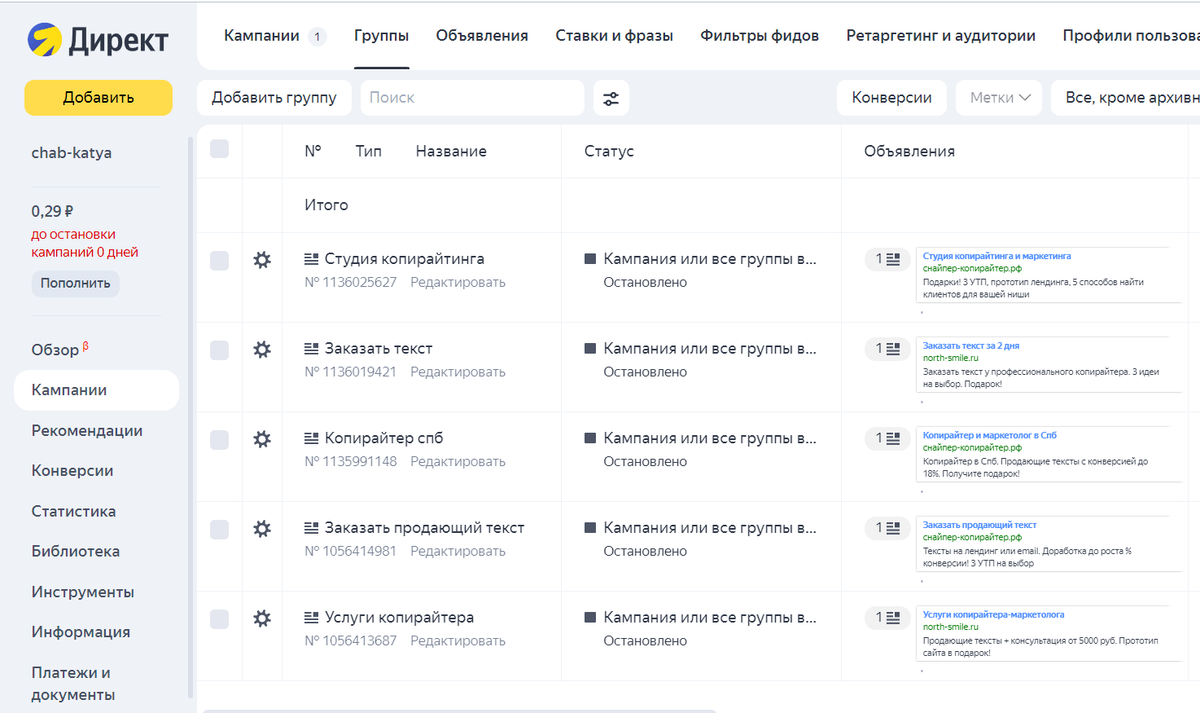Screen dimensions: 1200x713
Task: Click the text-ad type icon beside Заказать продающий текст
Action: click(x=311, y=527)
